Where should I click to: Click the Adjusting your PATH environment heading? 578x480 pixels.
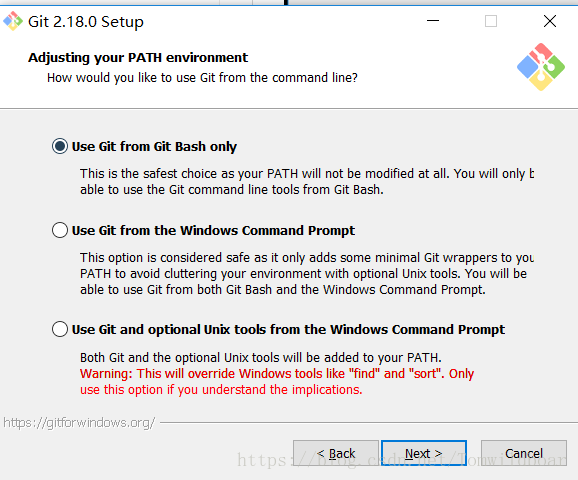click(x=138, y=58)
